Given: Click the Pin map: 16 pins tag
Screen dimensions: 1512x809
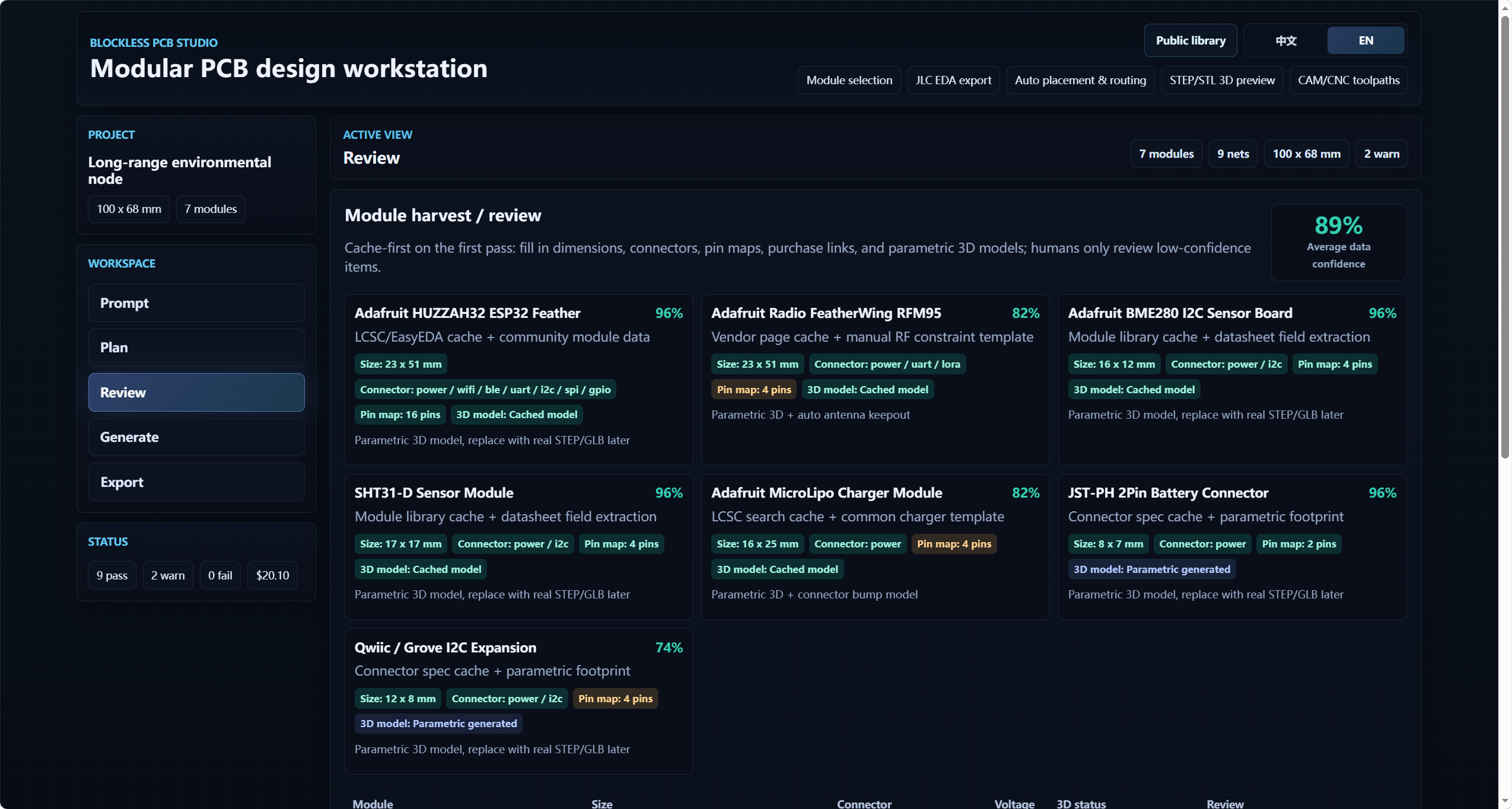Looking at the screenshot, I should pyautogui.click(x=400, y=415).
